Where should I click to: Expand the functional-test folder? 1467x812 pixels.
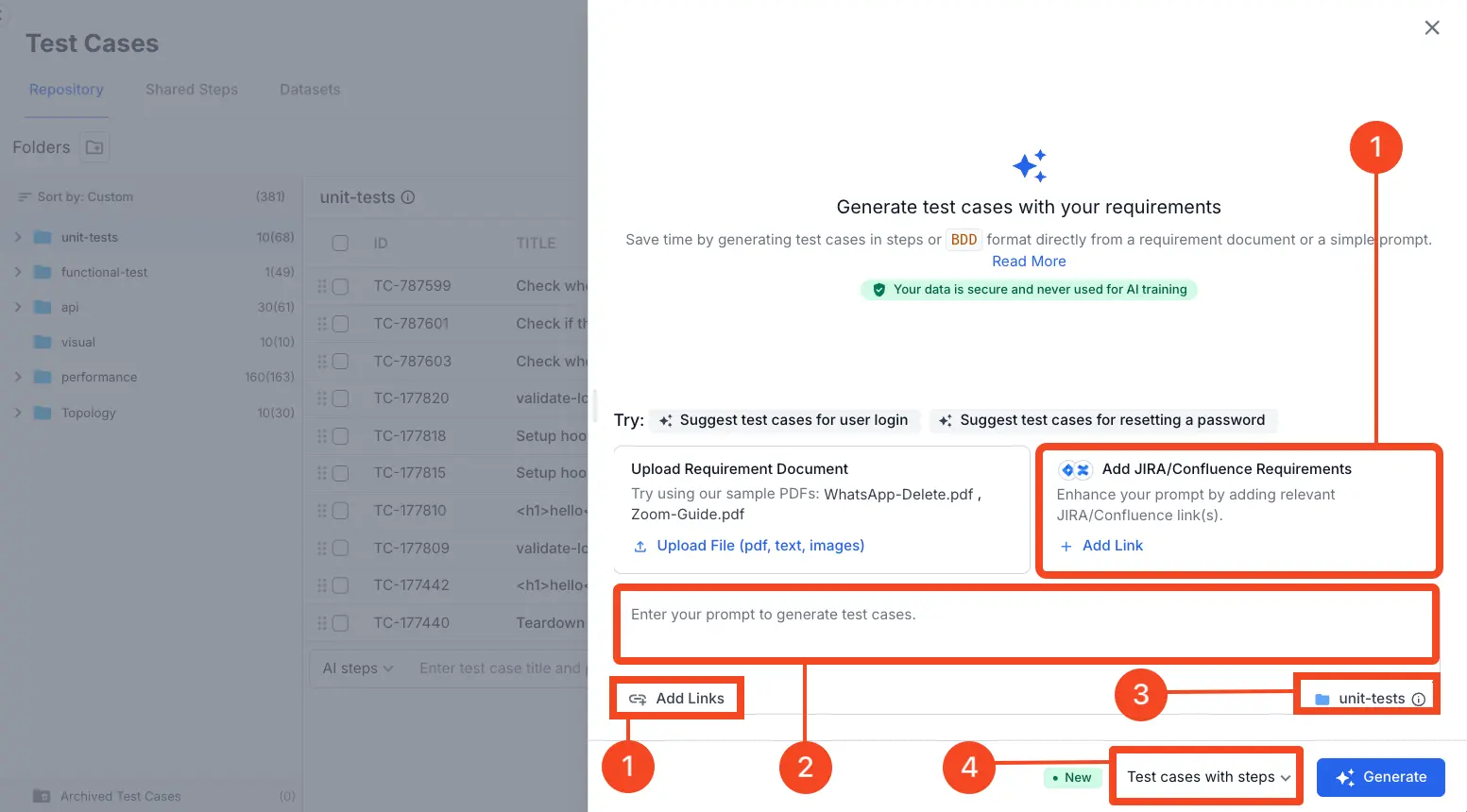click(x=18, y=272)
